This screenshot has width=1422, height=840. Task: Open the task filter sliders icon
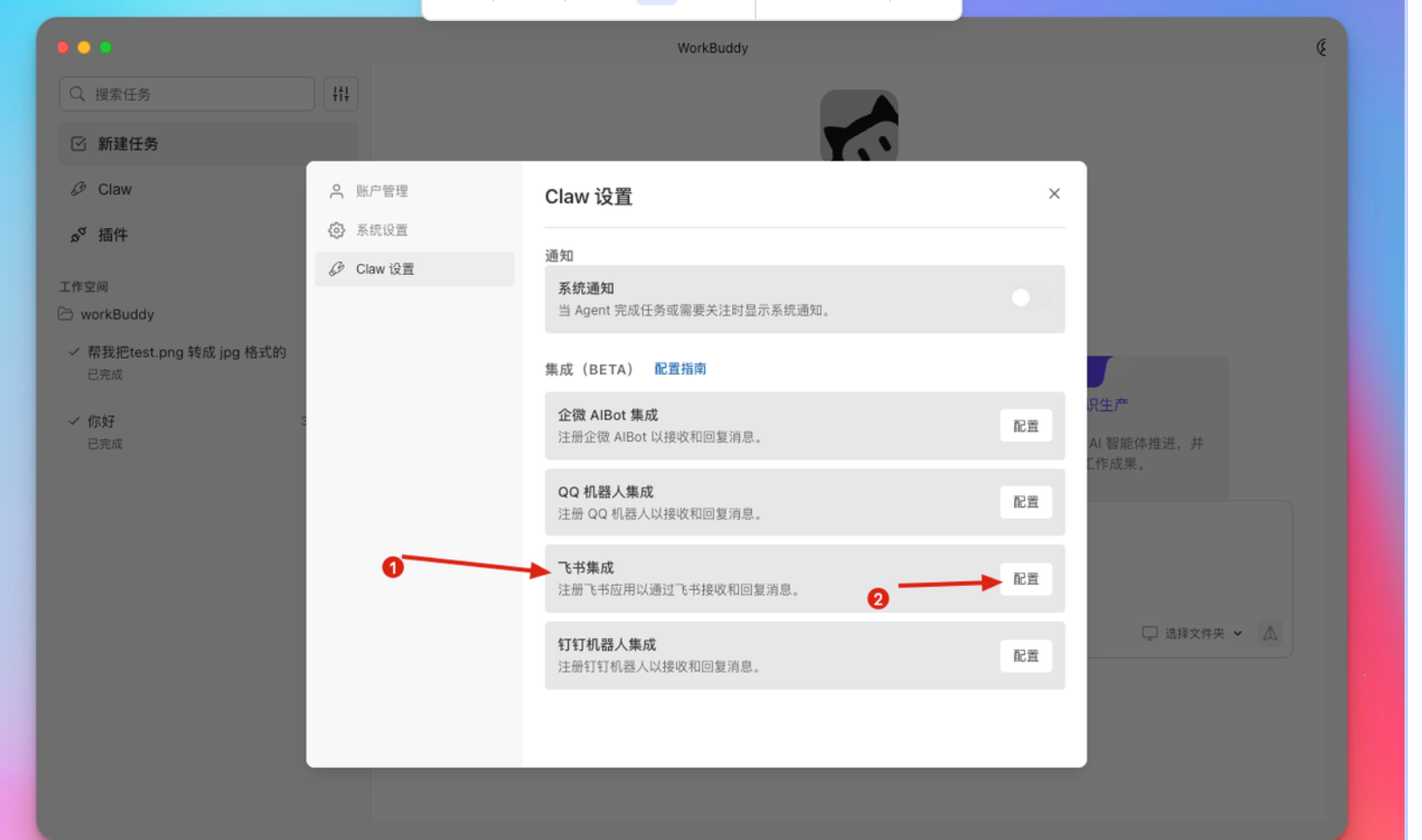click(341, 94)
